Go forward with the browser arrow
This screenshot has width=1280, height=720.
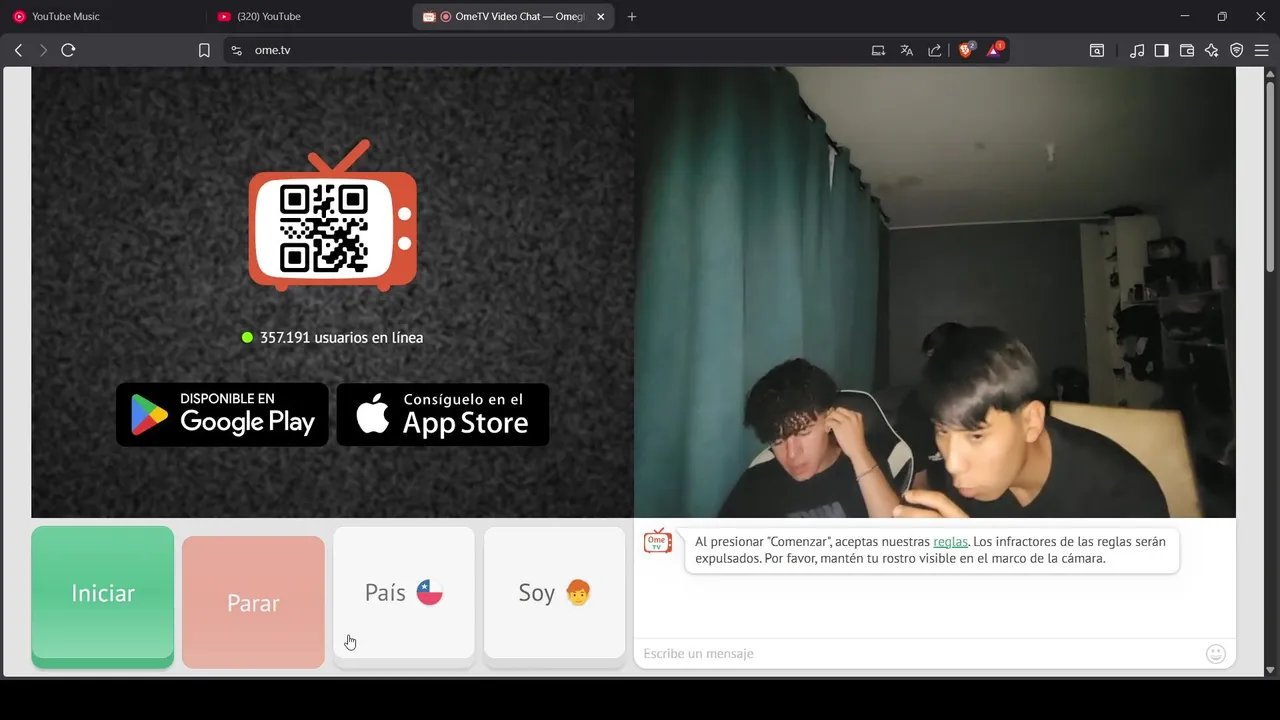[x=43, y=50]
